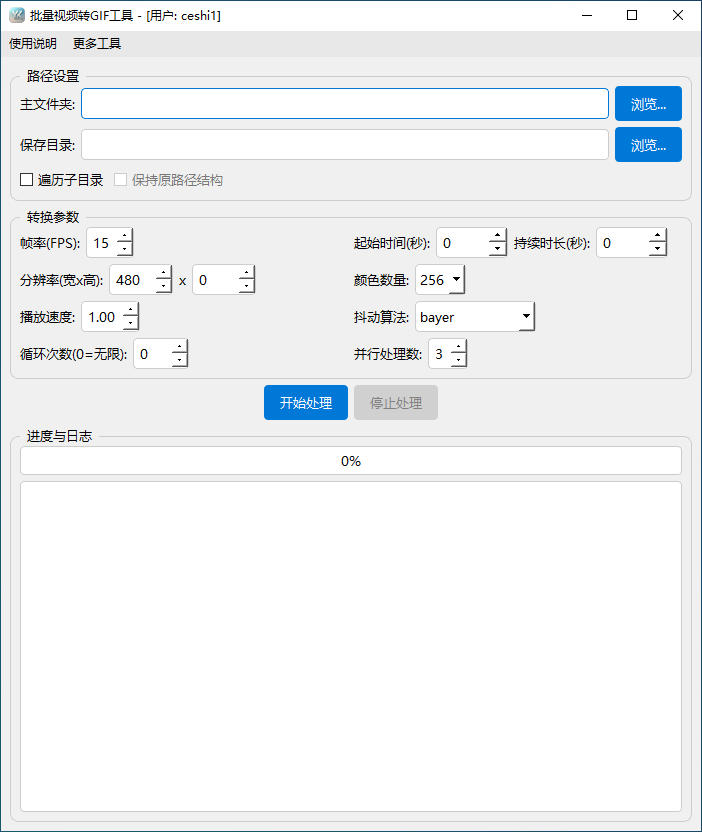702x832 pixels.
Task: Click the 0% progress bar
Action: click(351, 461)
